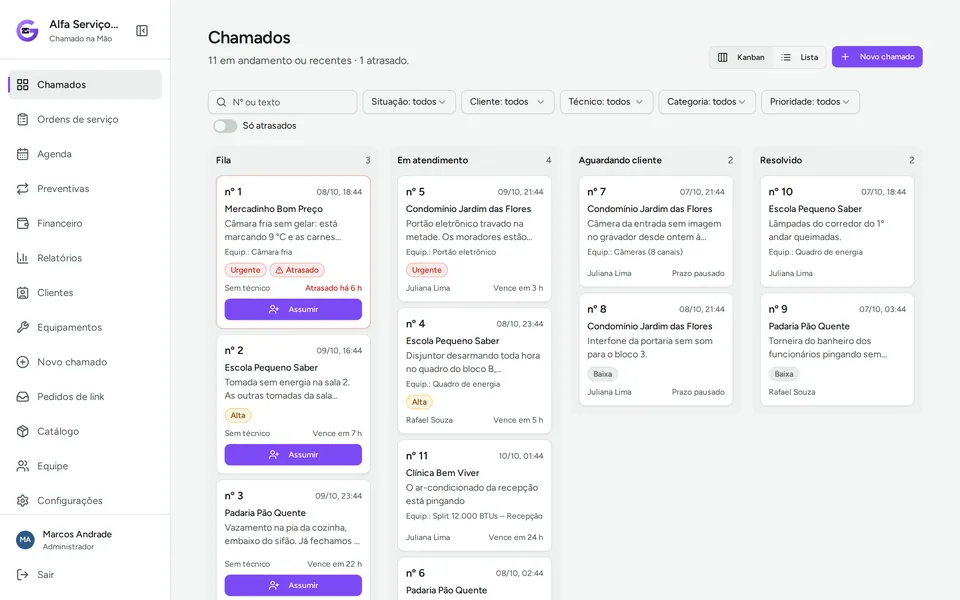Click the warning icon on Atrasado badge
This screenshot has height=600, width=960.
[x=279, y=270]
